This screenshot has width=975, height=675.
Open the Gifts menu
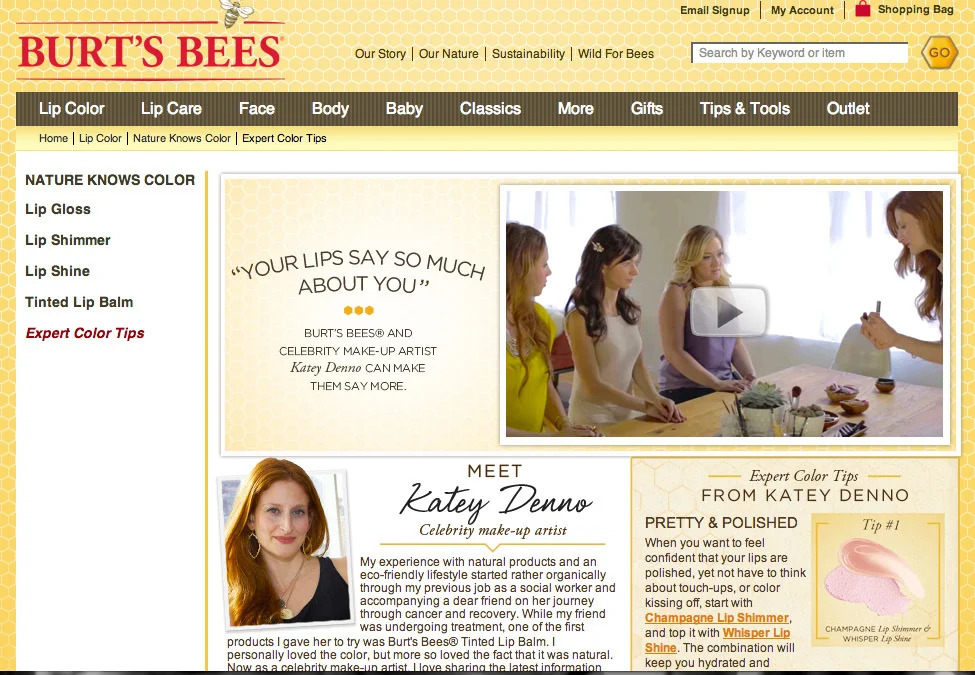coord(647,109)
